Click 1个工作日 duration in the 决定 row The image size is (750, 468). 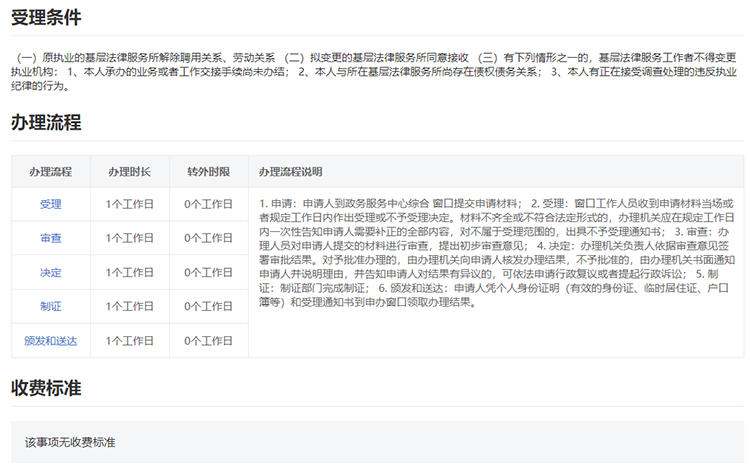130,272
